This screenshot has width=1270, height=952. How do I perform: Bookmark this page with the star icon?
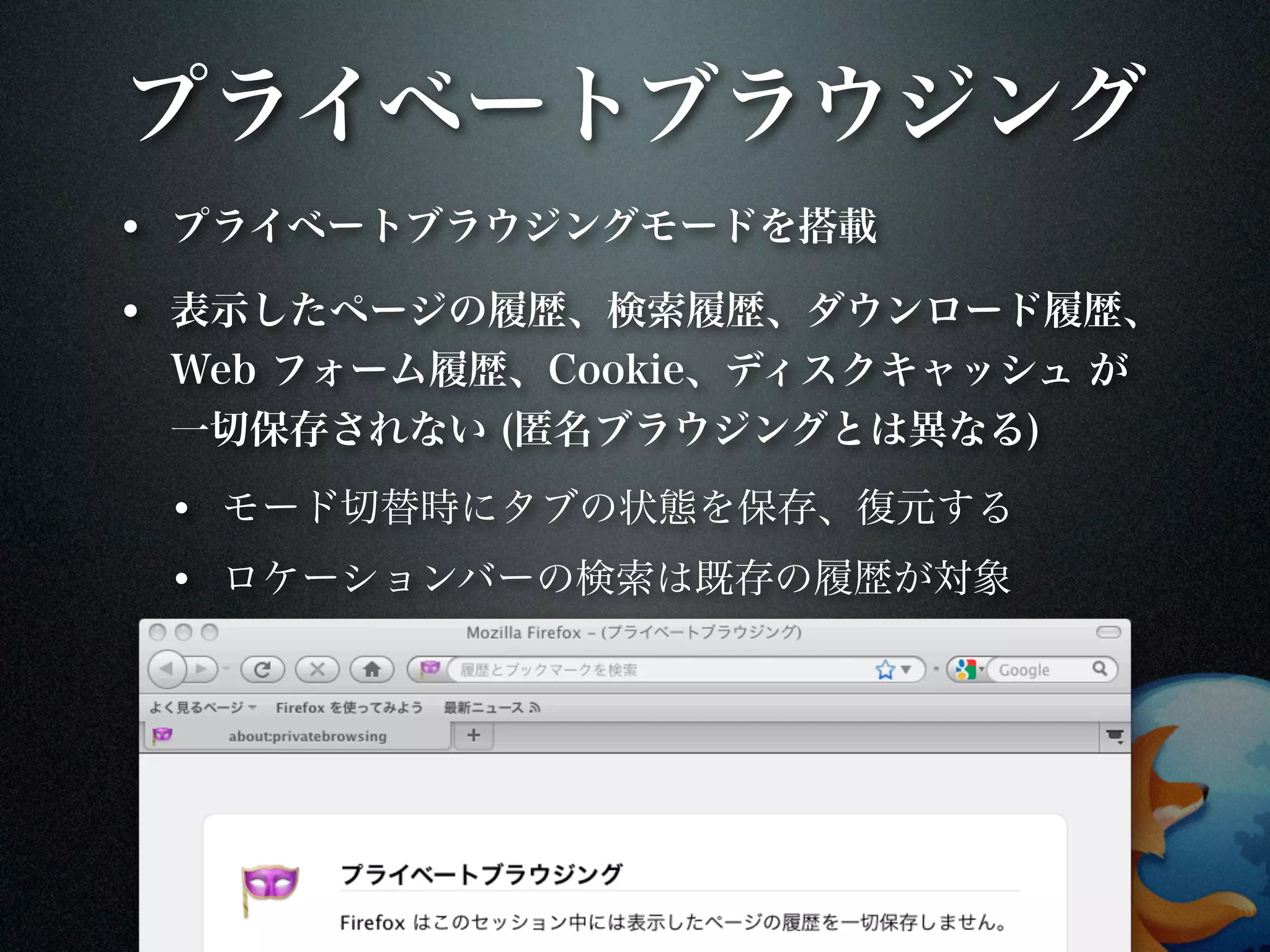(885, 669)
